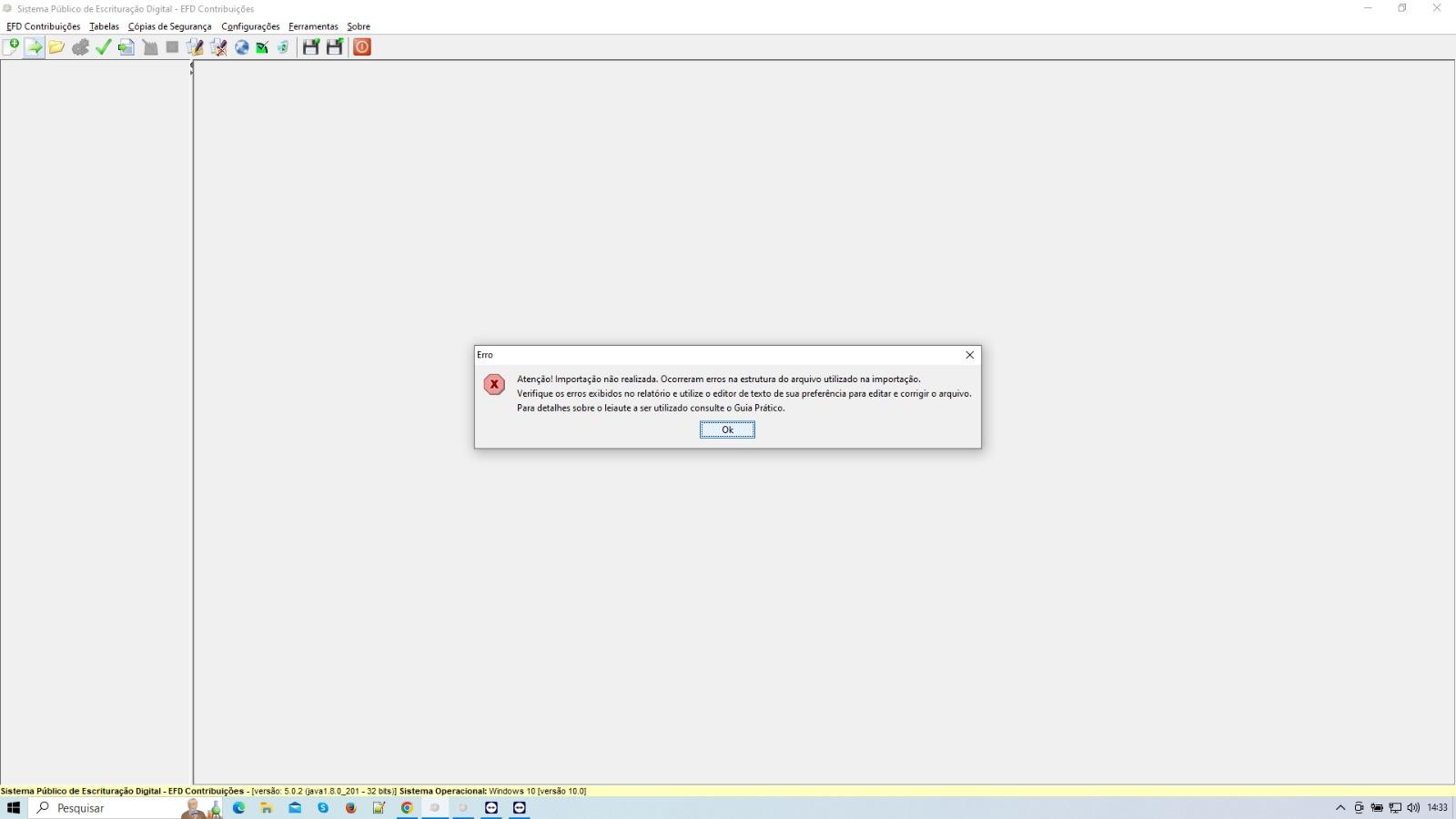The height and width of the screenshot is (819, 1456).
Task: Click the green checkmark toolbar icon
Action: point(103,47)
